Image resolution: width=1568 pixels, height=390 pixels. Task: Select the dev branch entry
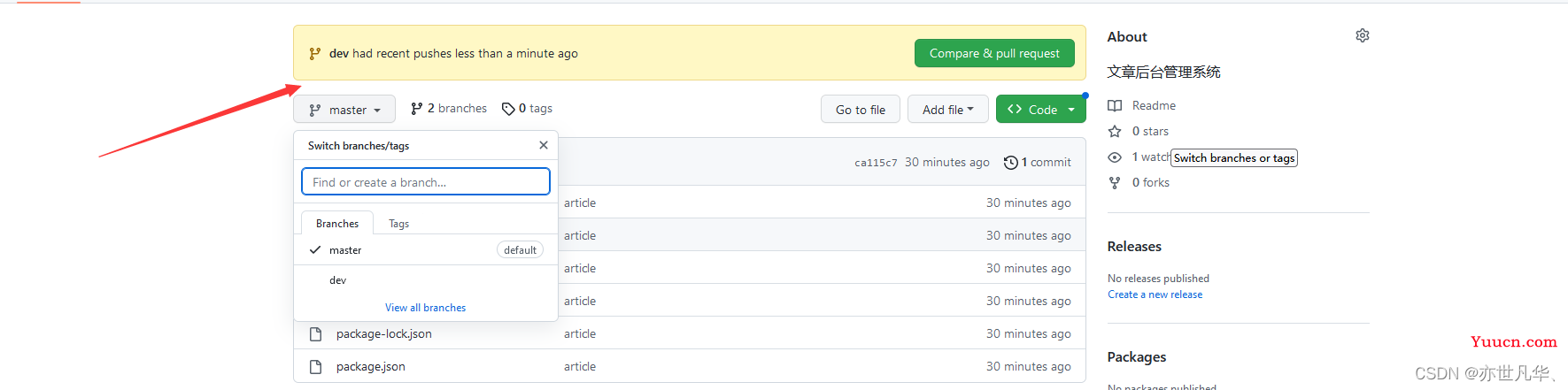(426, 280)
